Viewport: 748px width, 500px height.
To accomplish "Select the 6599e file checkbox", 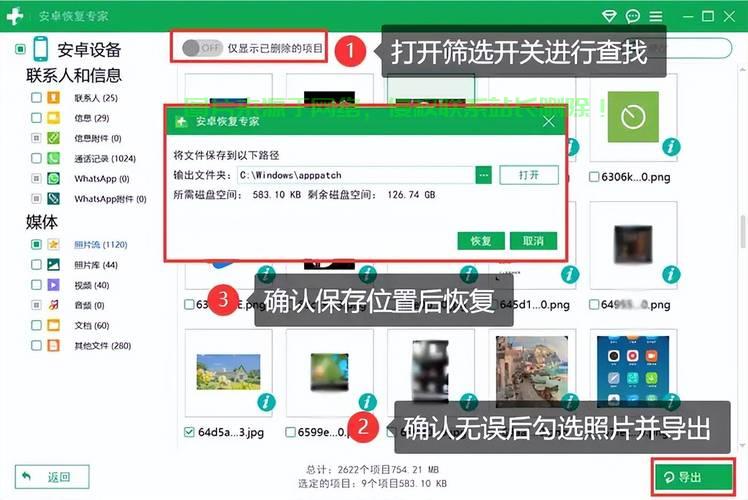I will pos(290,432).
